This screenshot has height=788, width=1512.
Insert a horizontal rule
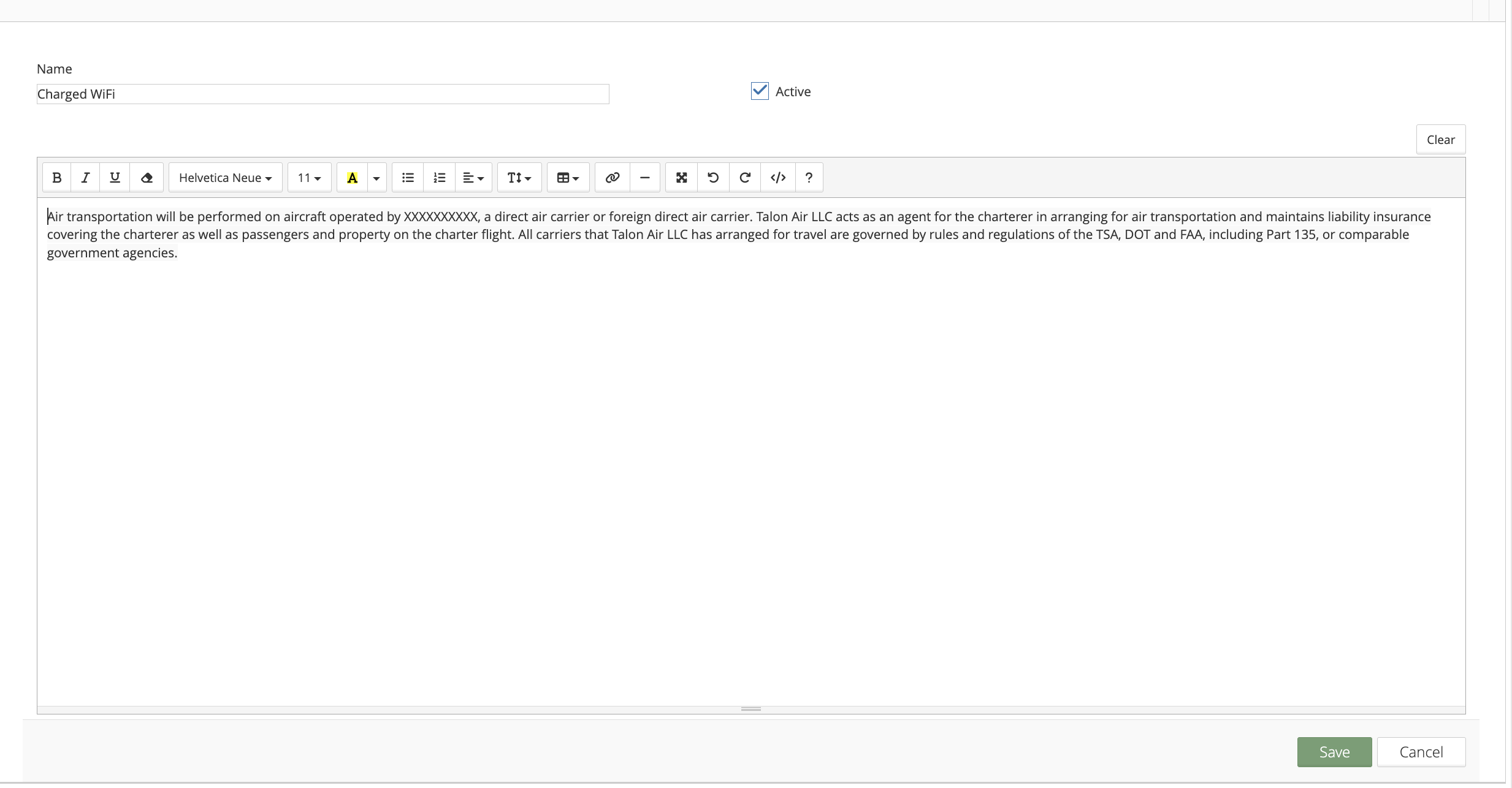644,178
